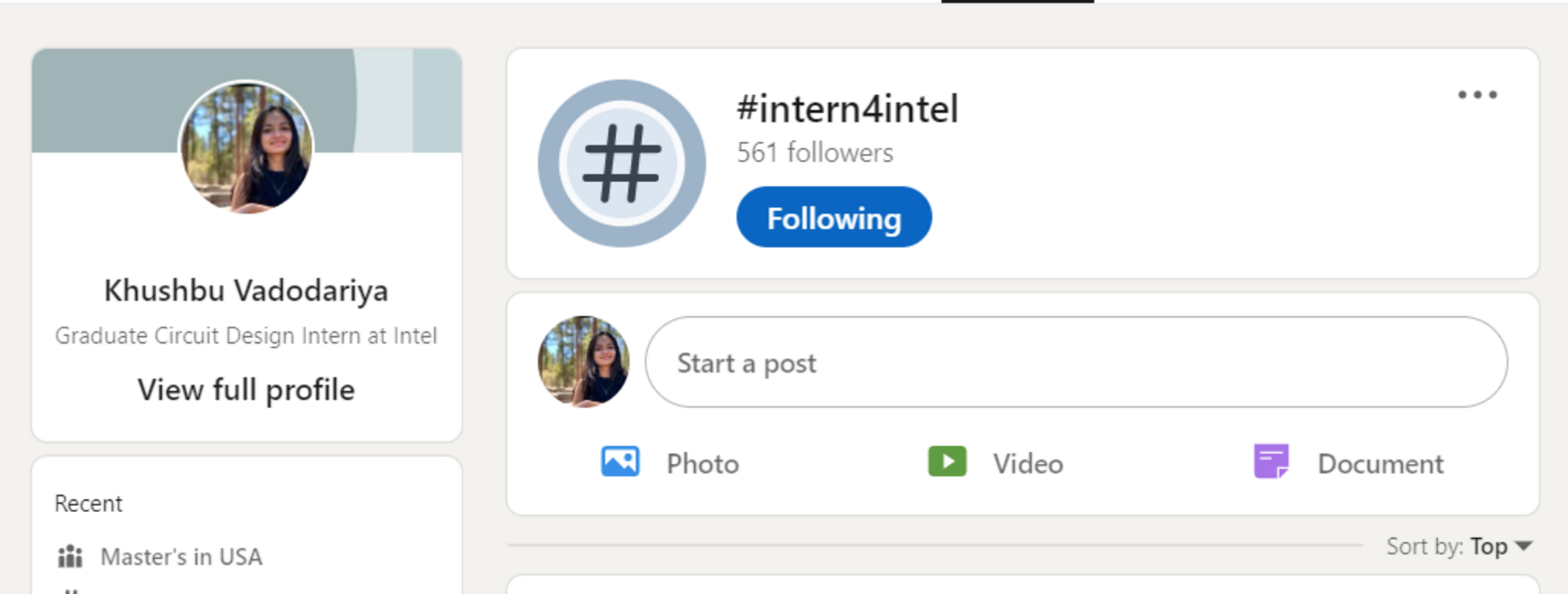
Task: Click the profile avatar next to Start a post
Action: pos(584,361)
